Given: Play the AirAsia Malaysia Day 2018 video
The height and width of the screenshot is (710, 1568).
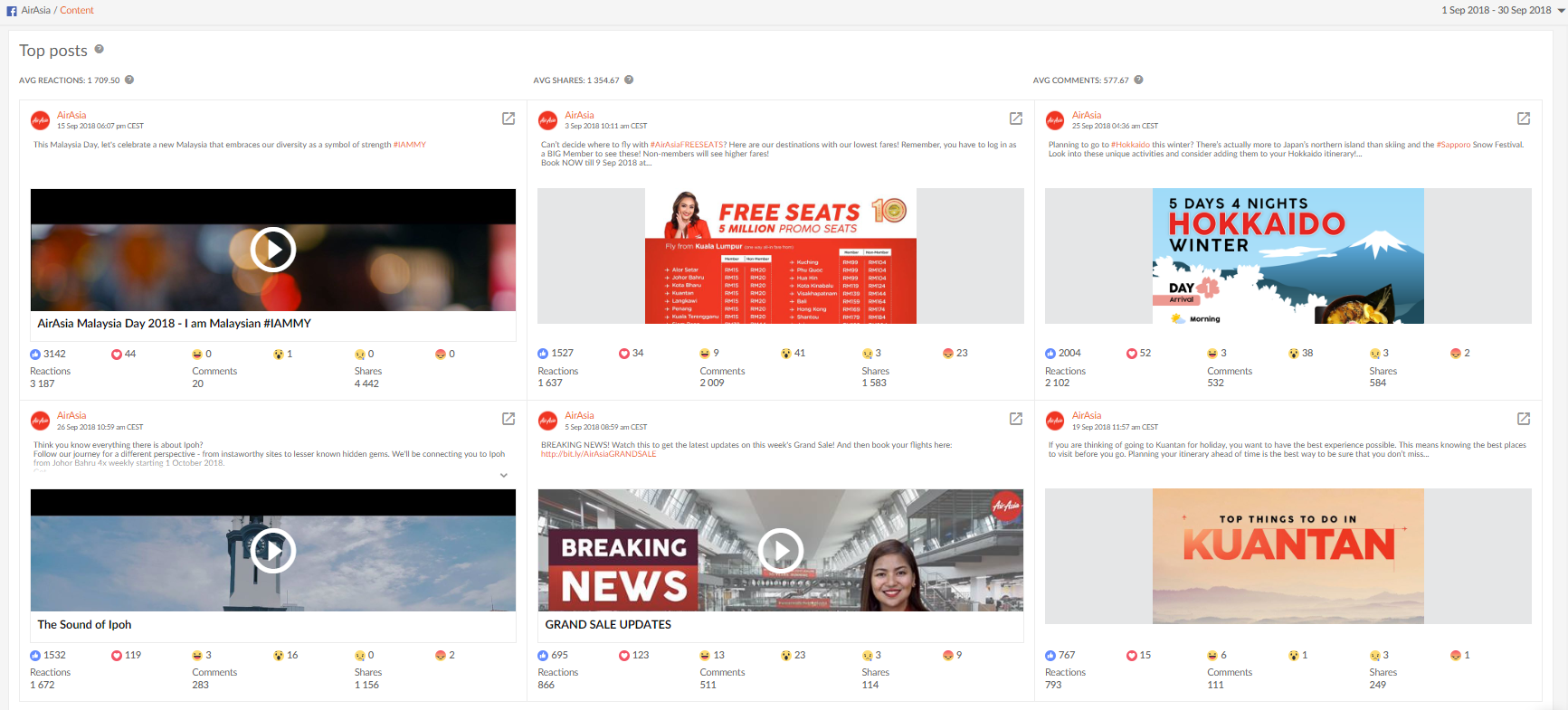Looking at the screenshot, I should [273, 250].
